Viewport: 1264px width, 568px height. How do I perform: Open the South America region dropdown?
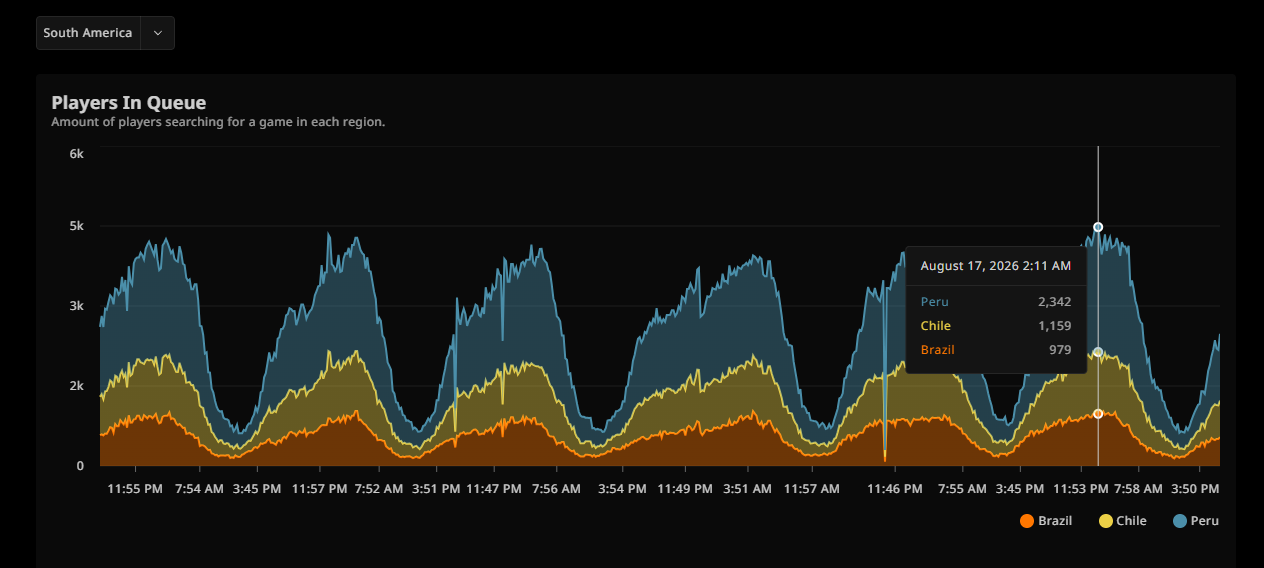(x=105, y=33)
